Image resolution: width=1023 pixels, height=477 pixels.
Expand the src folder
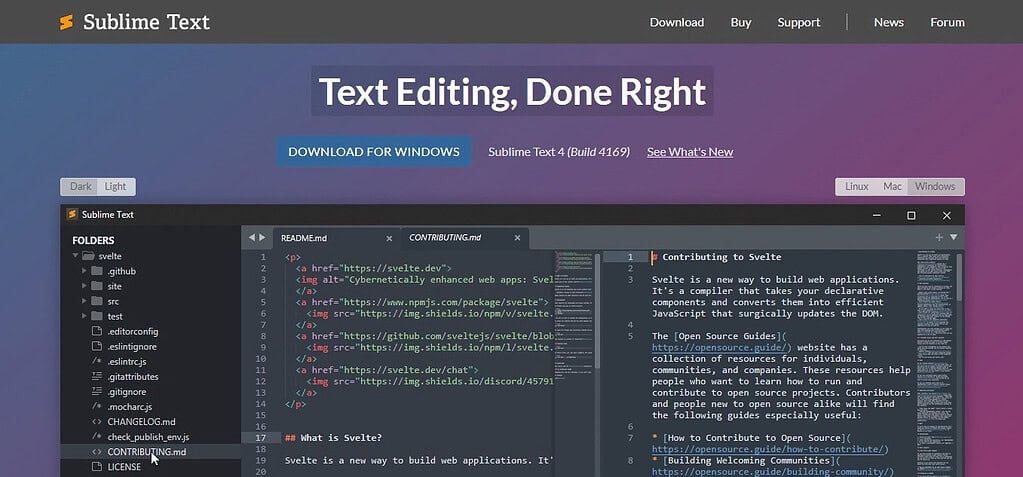click(84, 301)
